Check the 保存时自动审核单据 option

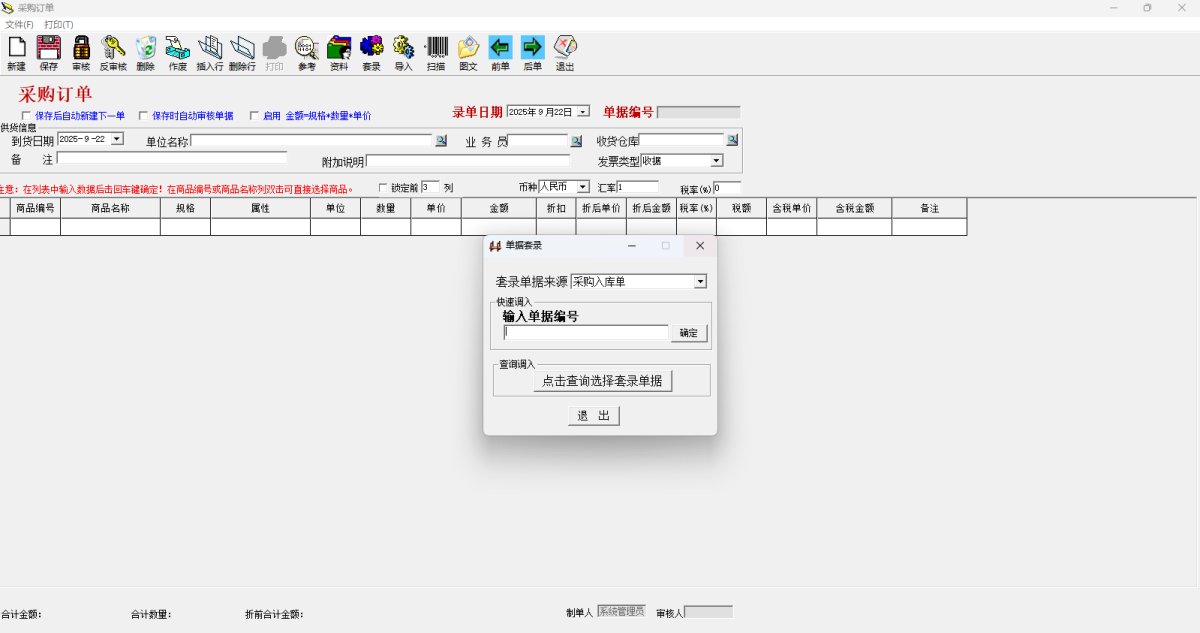[x=143, y=116]
